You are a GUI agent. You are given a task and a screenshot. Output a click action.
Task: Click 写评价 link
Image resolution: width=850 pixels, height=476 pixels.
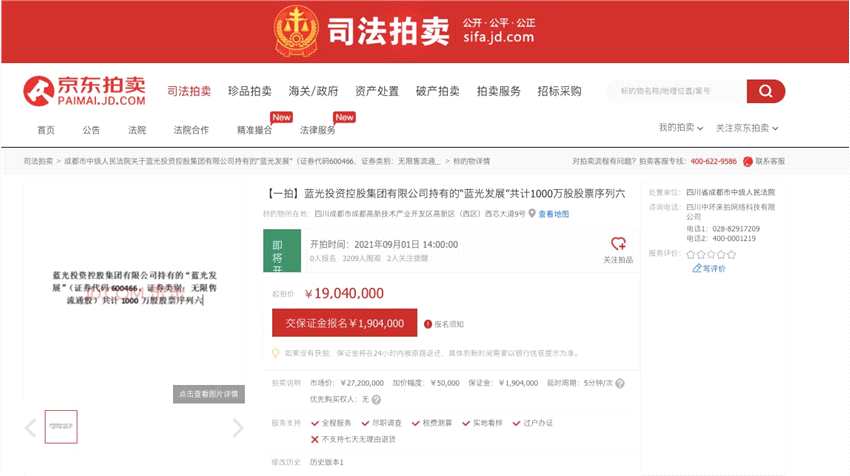click(714, 268)
